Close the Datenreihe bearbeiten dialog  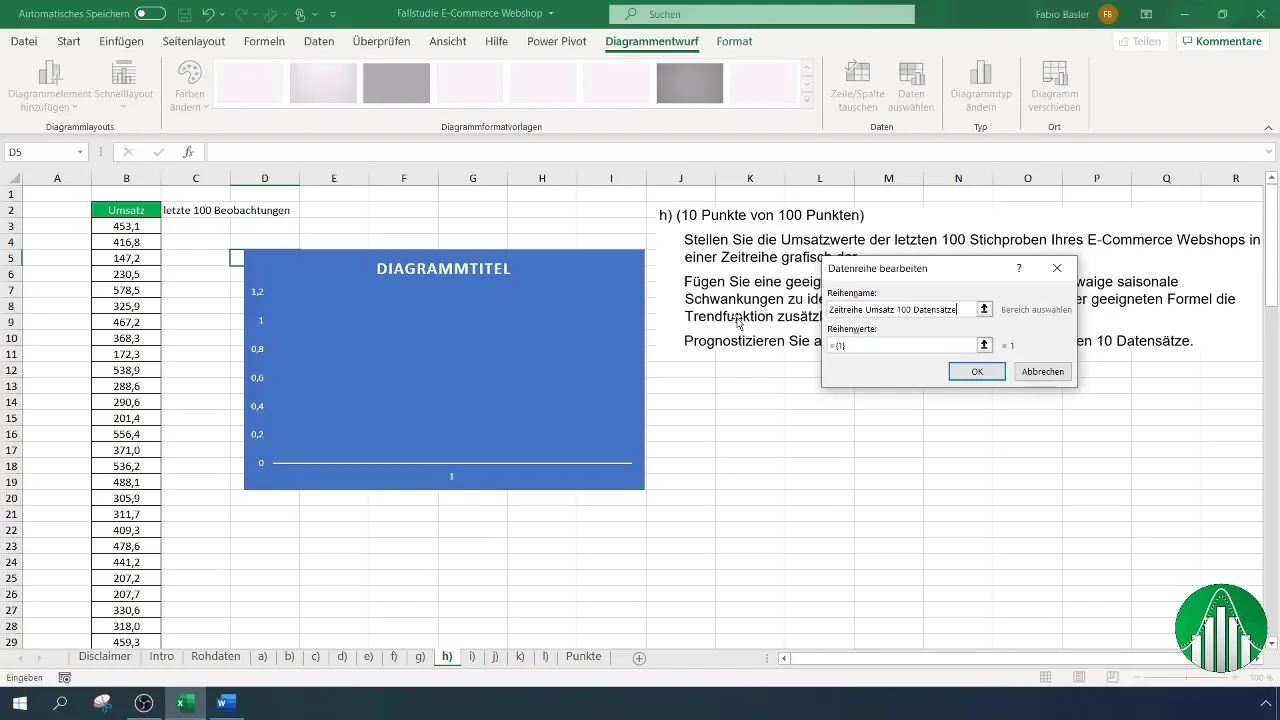click(x=1057, y=269)
